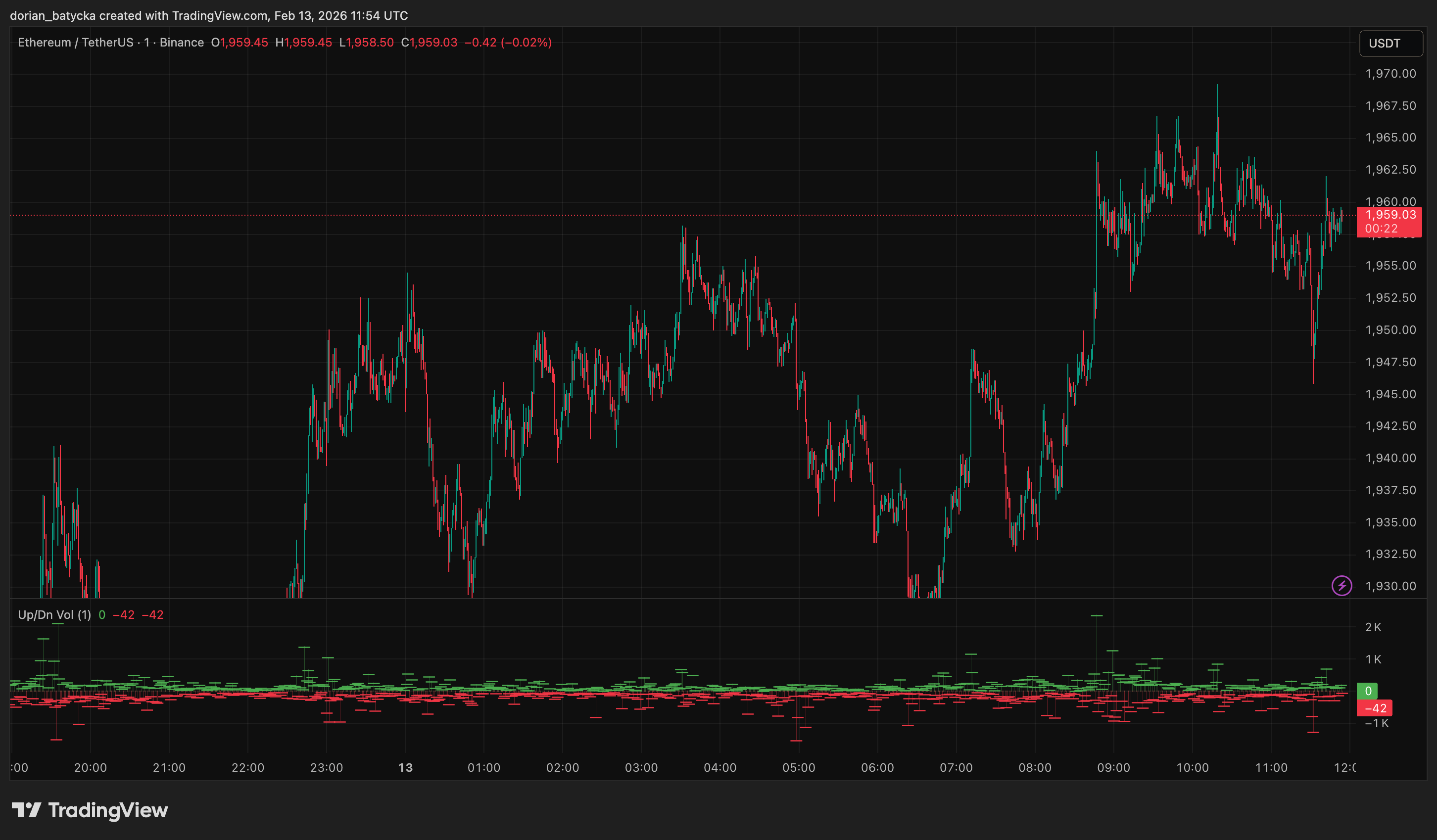Click the O1,959.45 open value

(239, 43)
